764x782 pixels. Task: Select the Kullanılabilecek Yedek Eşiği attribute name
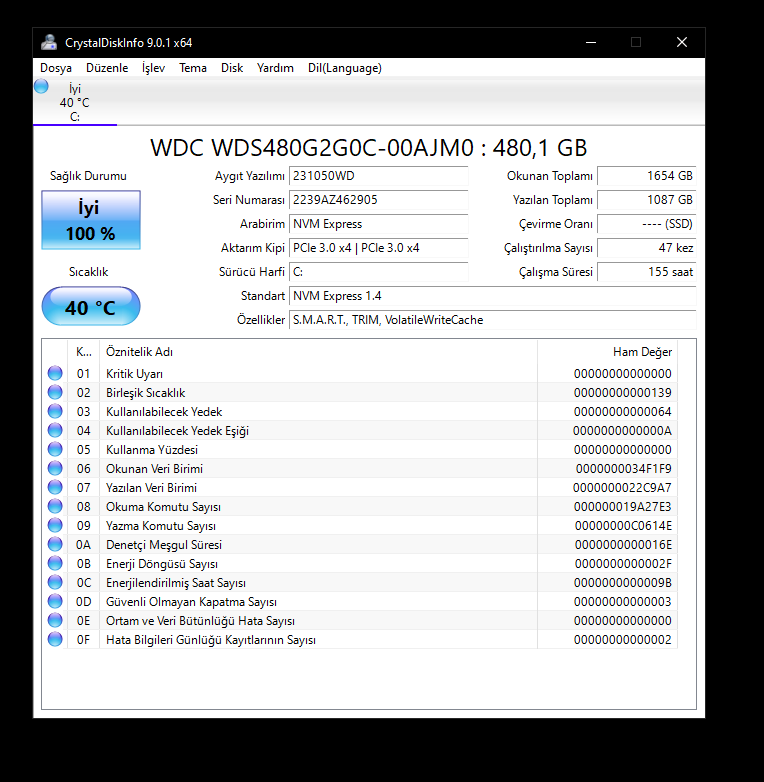click(177, 430)
